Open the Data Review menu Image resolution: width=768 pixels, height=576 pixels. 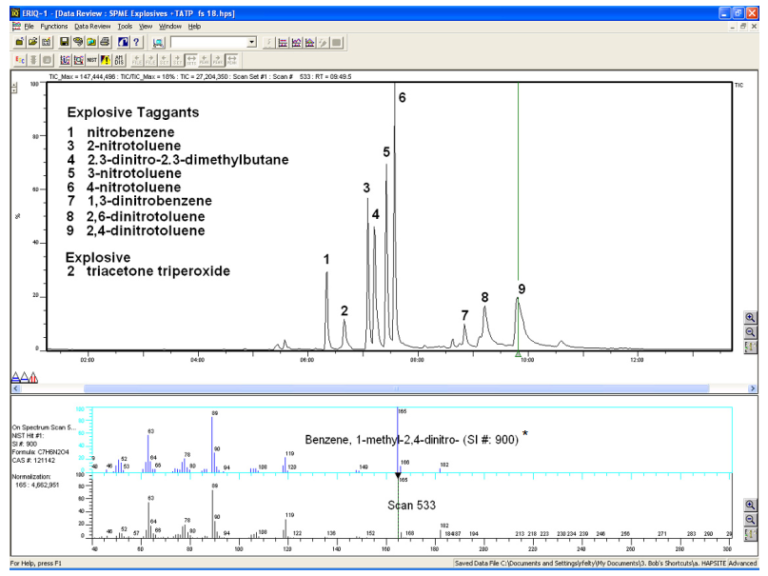(x=92, y=26)
